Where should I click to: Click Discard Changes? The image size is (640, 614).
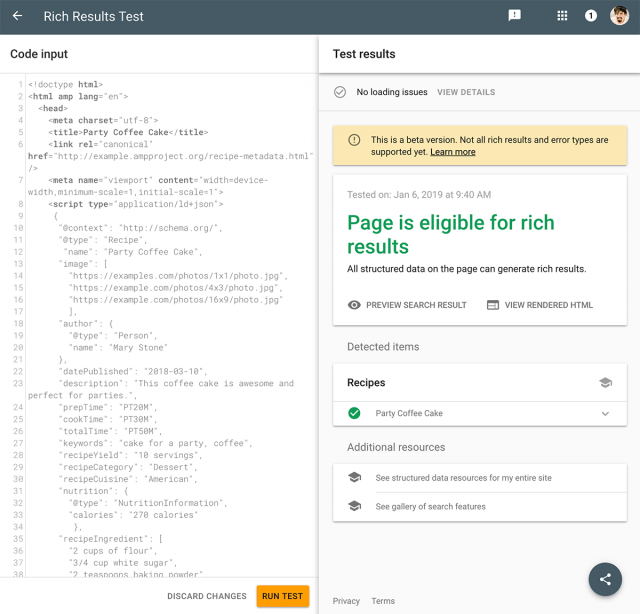click(x=206, y=596)
